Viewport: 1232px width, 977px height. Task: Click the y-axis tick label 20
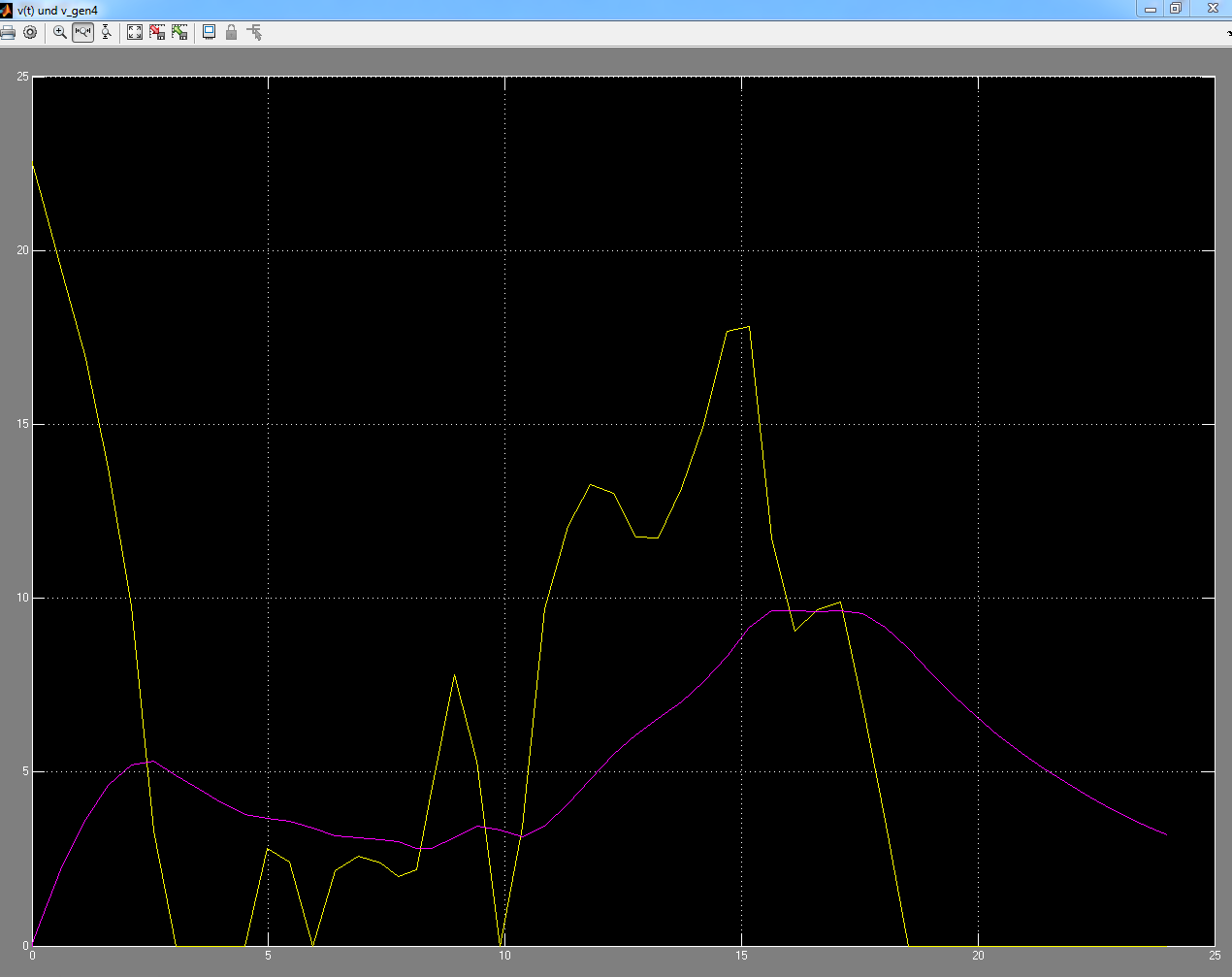tap(23, 250)
